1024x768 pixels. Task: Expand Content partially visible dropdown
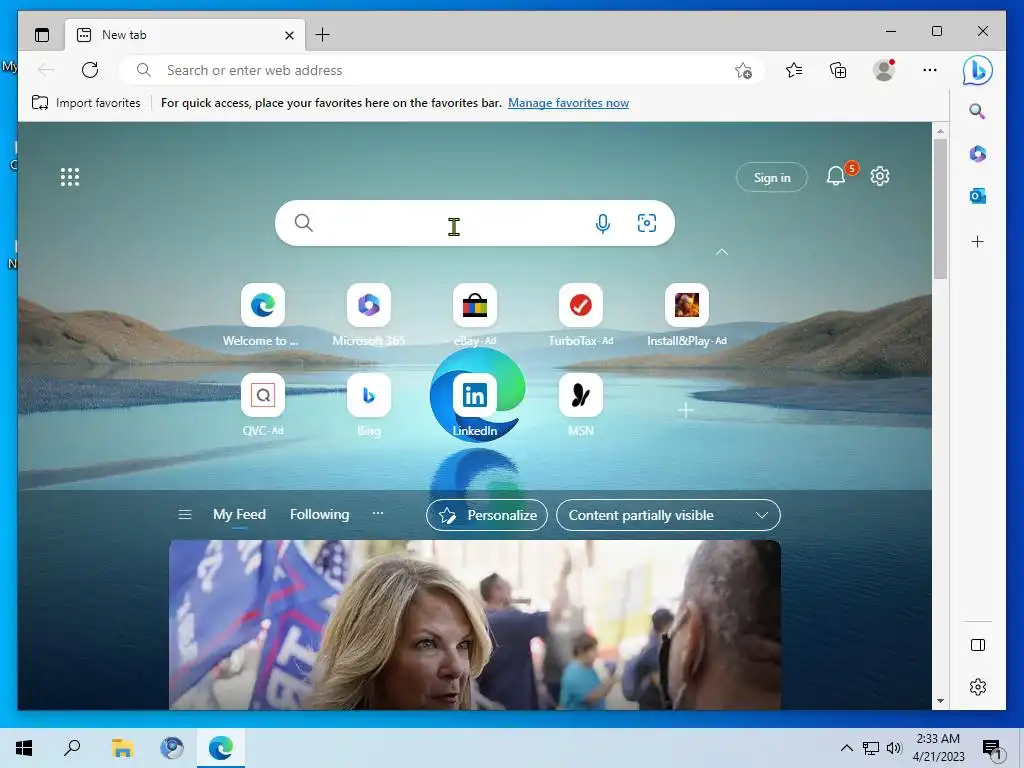click(668, 515)
